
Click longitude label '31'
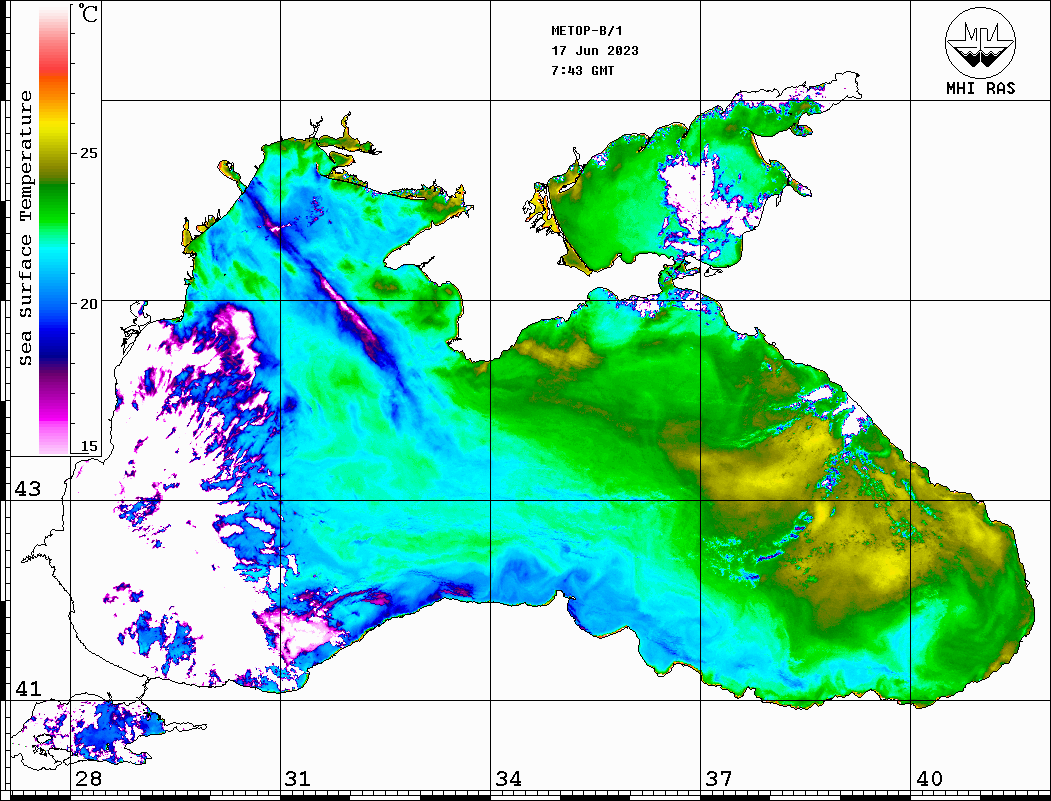pos(298,779)
